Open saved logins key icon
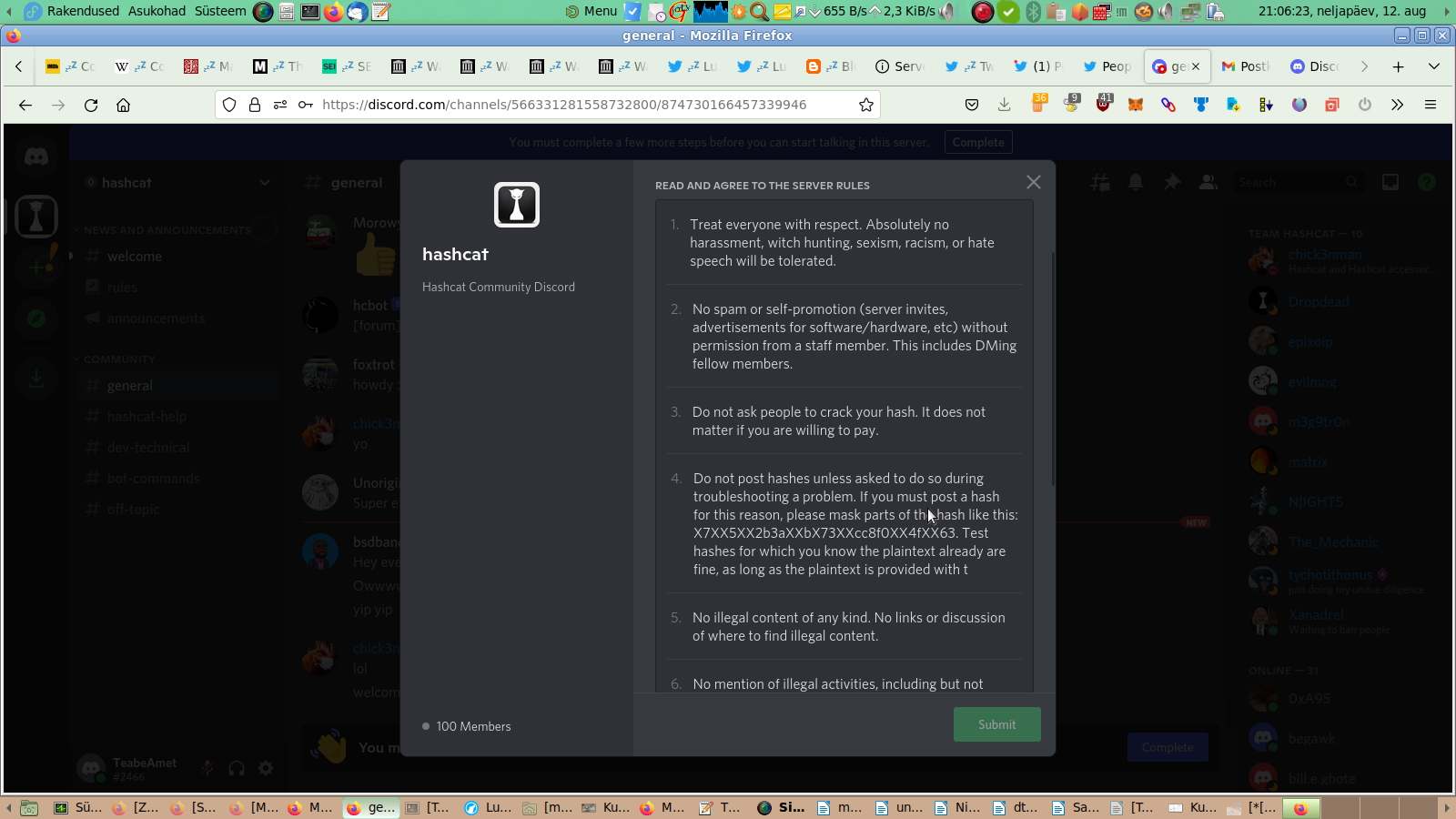 tap(306, 105)
